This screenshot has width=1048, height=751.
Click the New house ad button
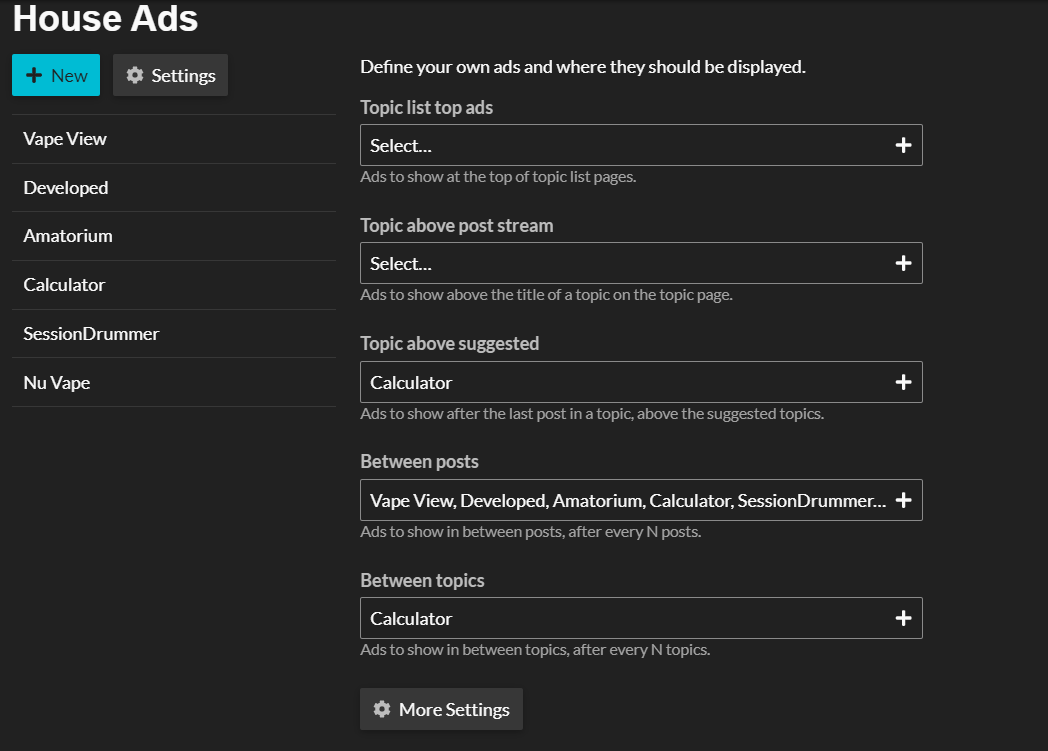pyautogui.click(x=56, y=76)
